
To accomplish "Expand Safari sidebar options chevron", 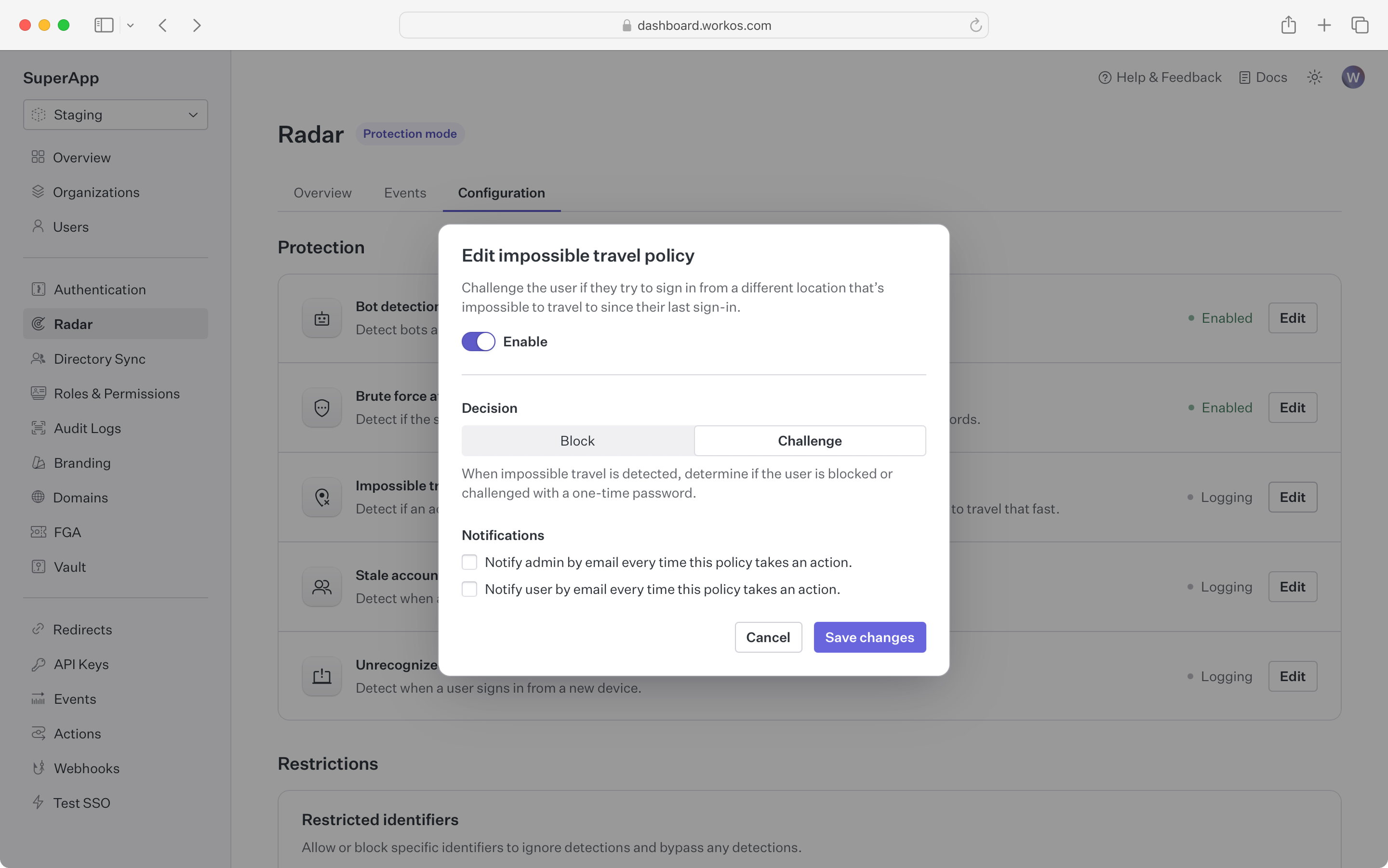I will [x=130, y=25].
